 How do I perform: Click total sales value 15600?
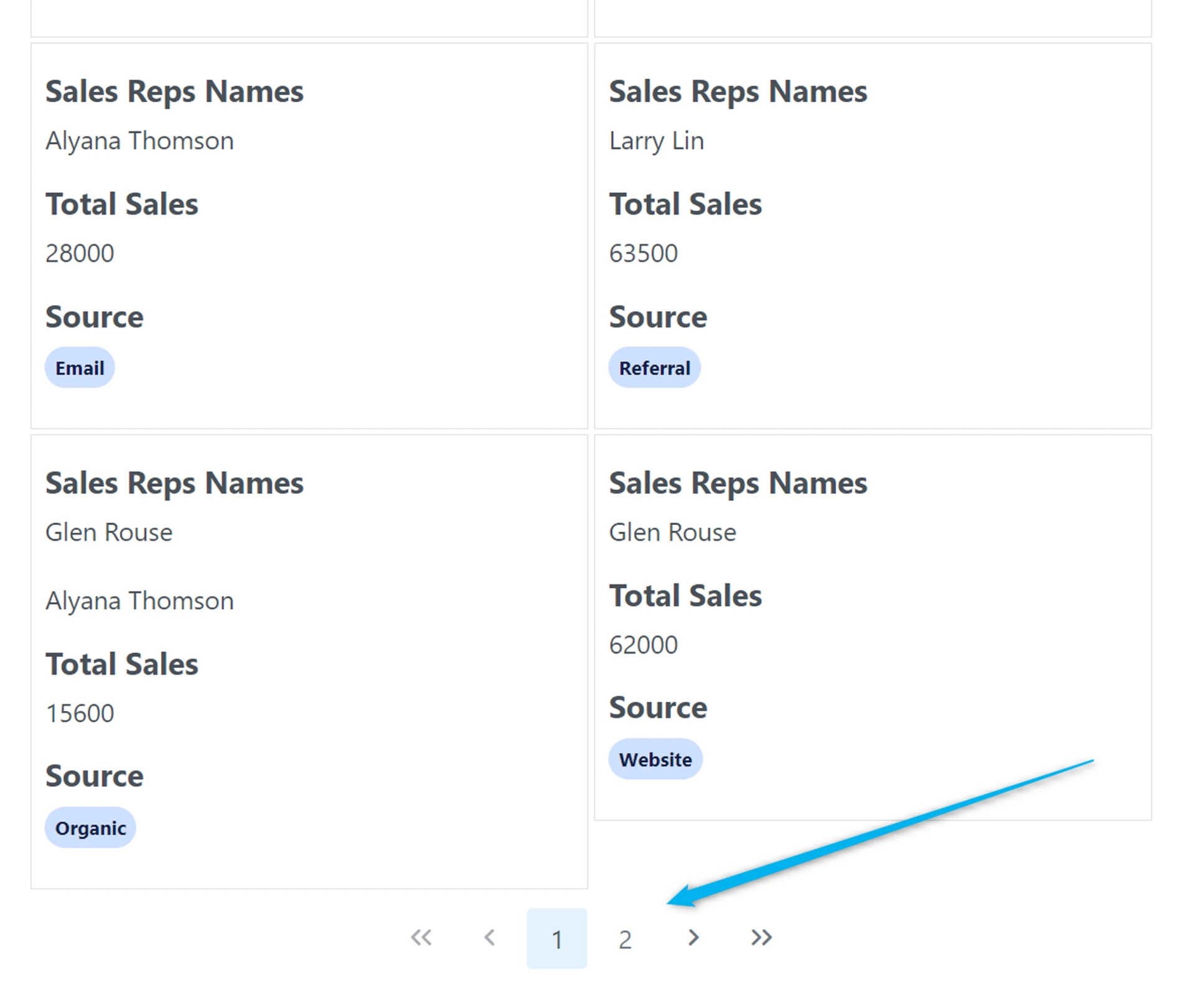tap(80, 714)
